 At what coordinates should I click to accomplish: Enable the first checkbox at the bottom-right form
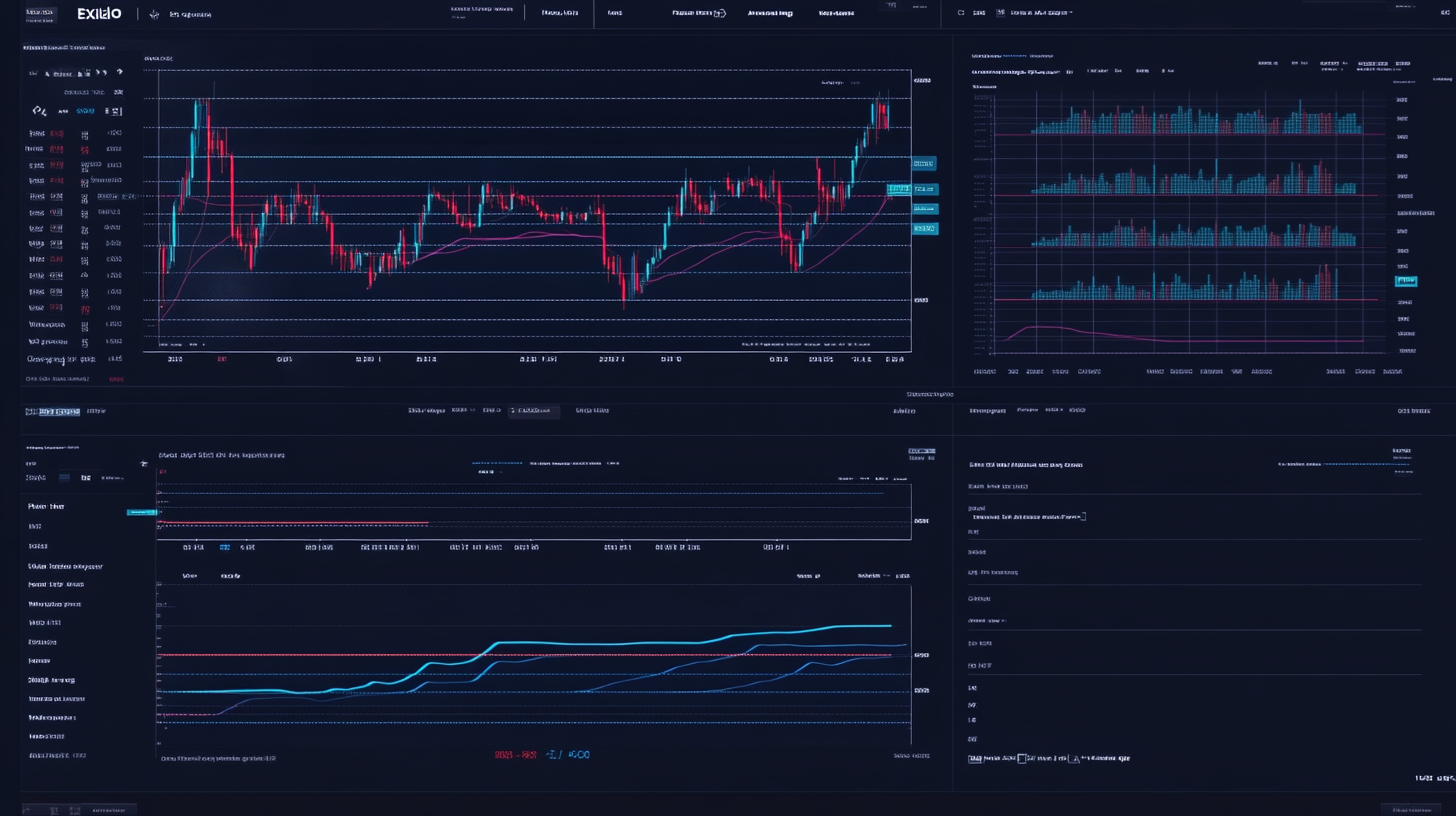975,758
